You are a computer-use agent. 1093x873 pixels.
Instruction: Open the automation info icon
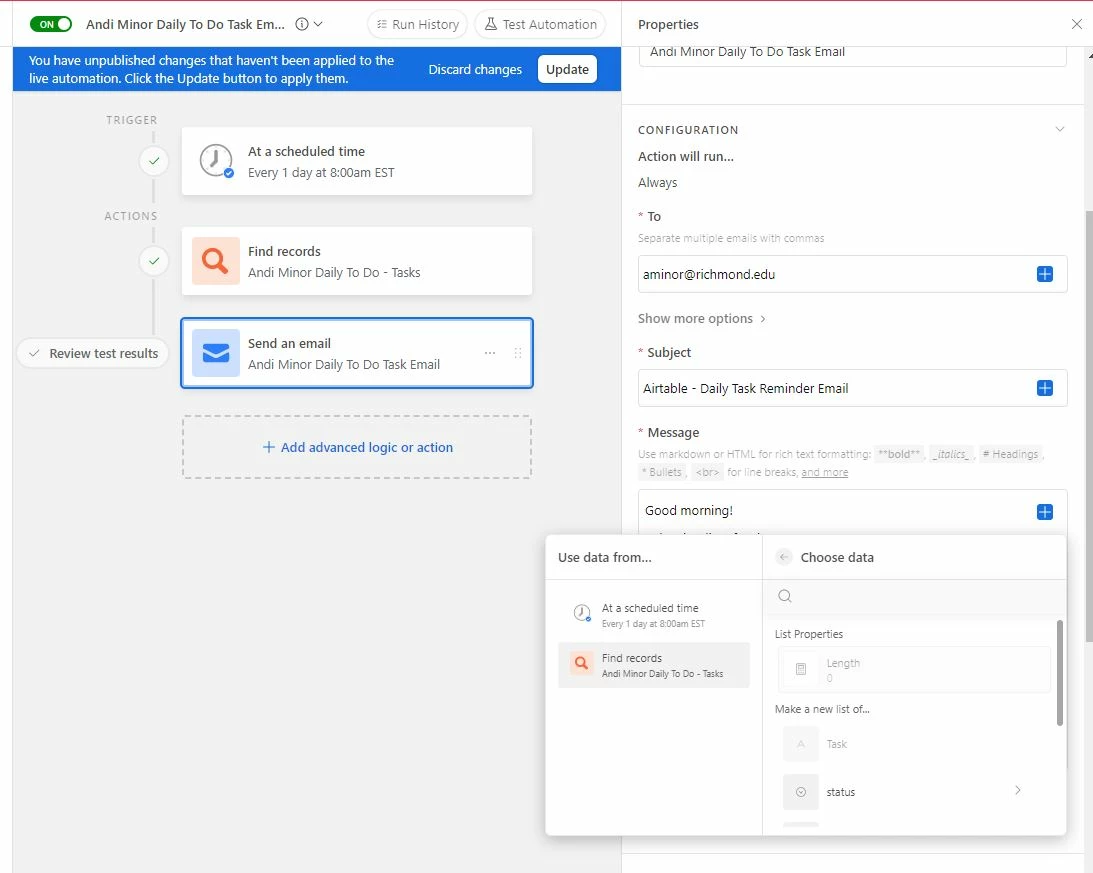pyautogui.click(x=302, y=24)
